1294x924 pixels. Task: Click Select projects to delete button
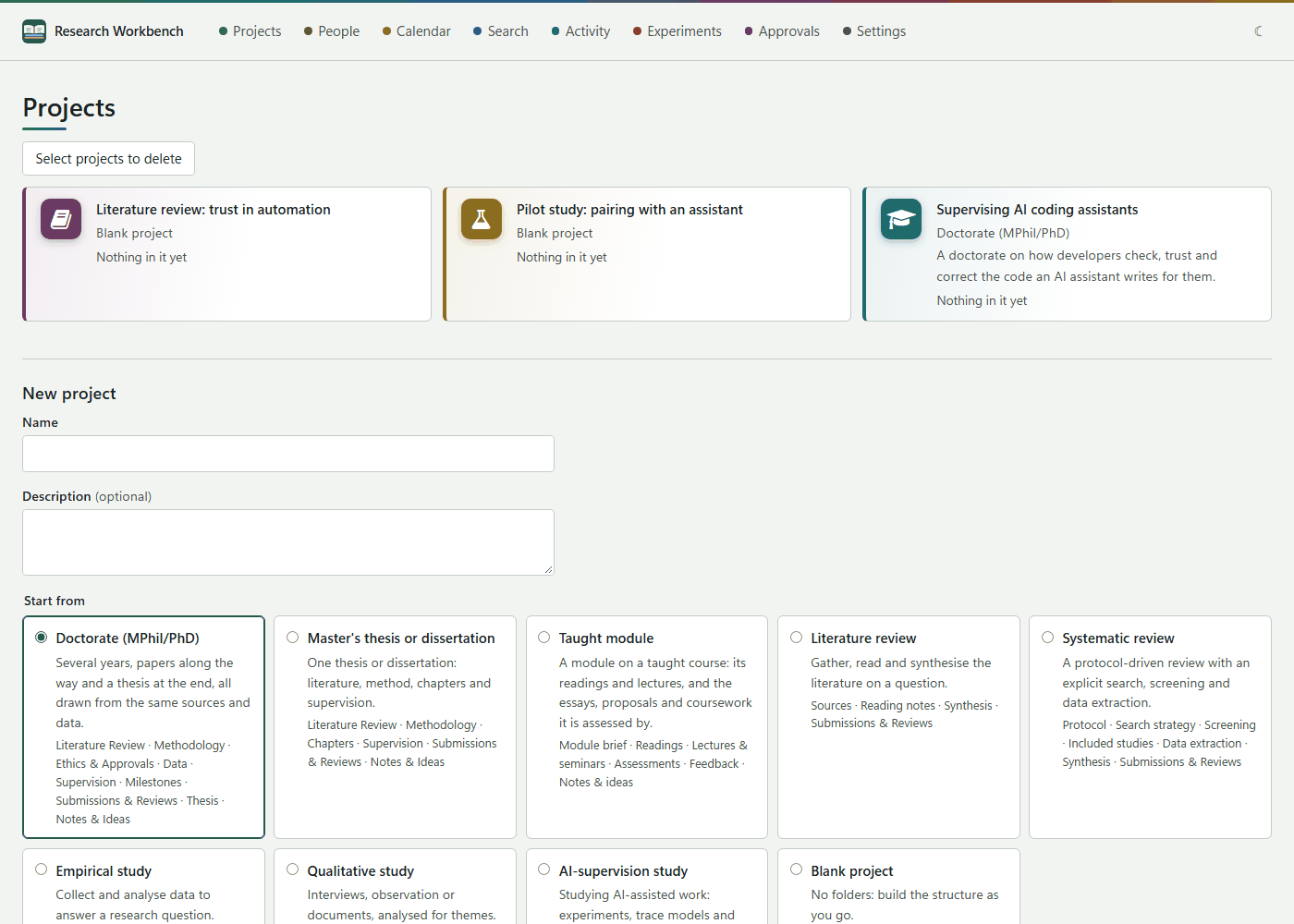108,159
